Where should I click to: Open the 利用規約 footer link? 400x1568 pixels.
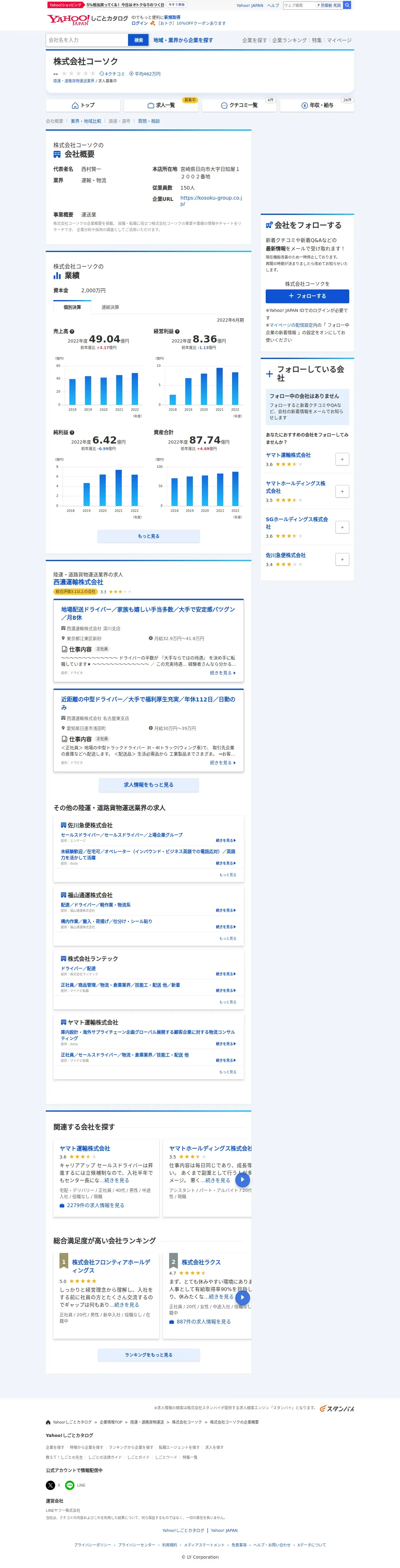pyautogui.click(x=169, y=1545)
